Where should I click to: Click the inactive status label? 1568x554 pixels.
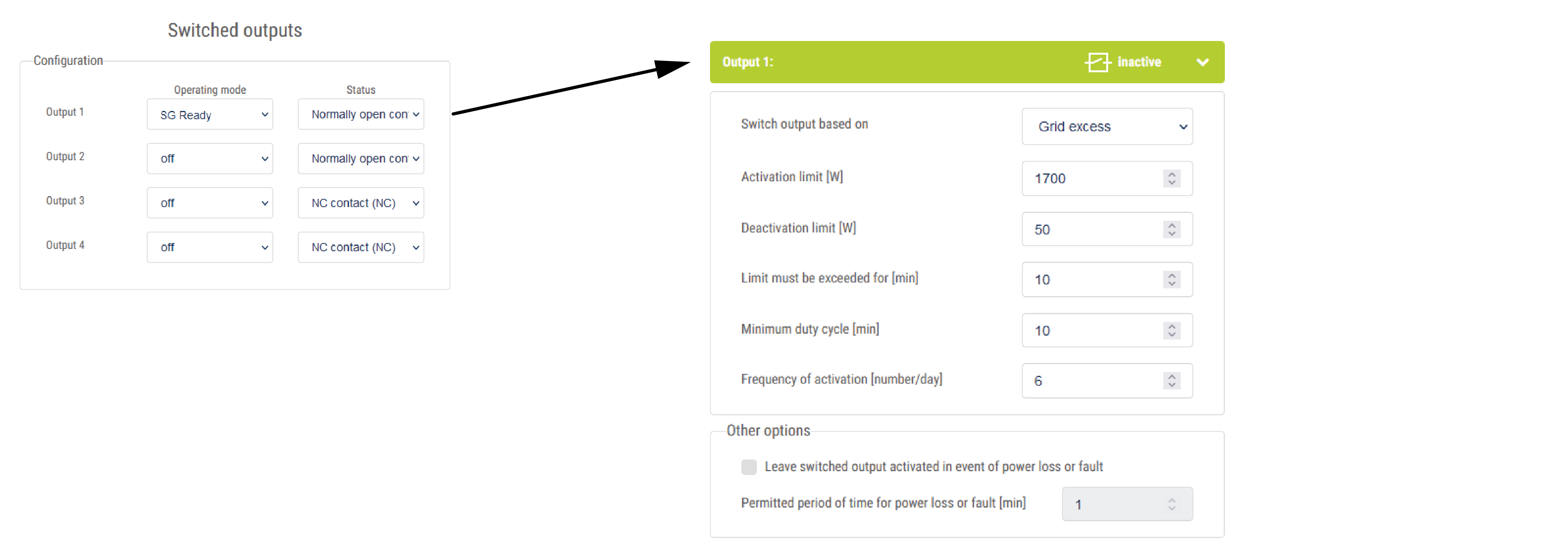click(x=1139, y=62)
